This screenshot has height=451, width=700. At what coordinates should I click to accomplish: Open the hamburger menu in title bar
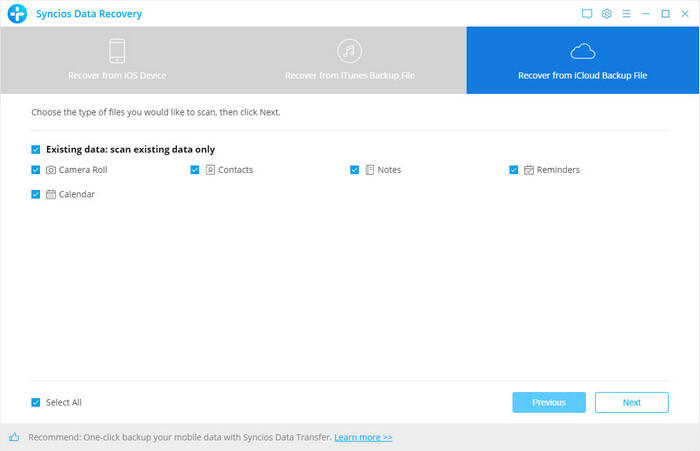click(626, 14)
